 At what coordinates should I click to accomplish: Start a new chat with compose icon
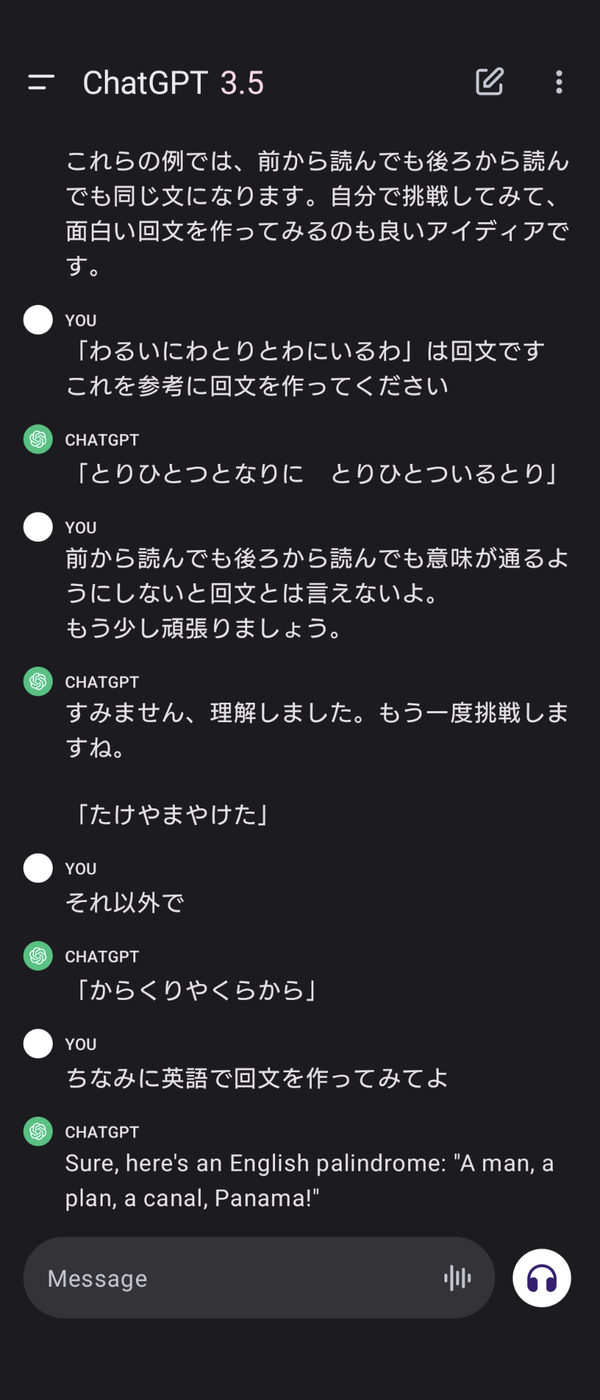(x=489, y=82)
